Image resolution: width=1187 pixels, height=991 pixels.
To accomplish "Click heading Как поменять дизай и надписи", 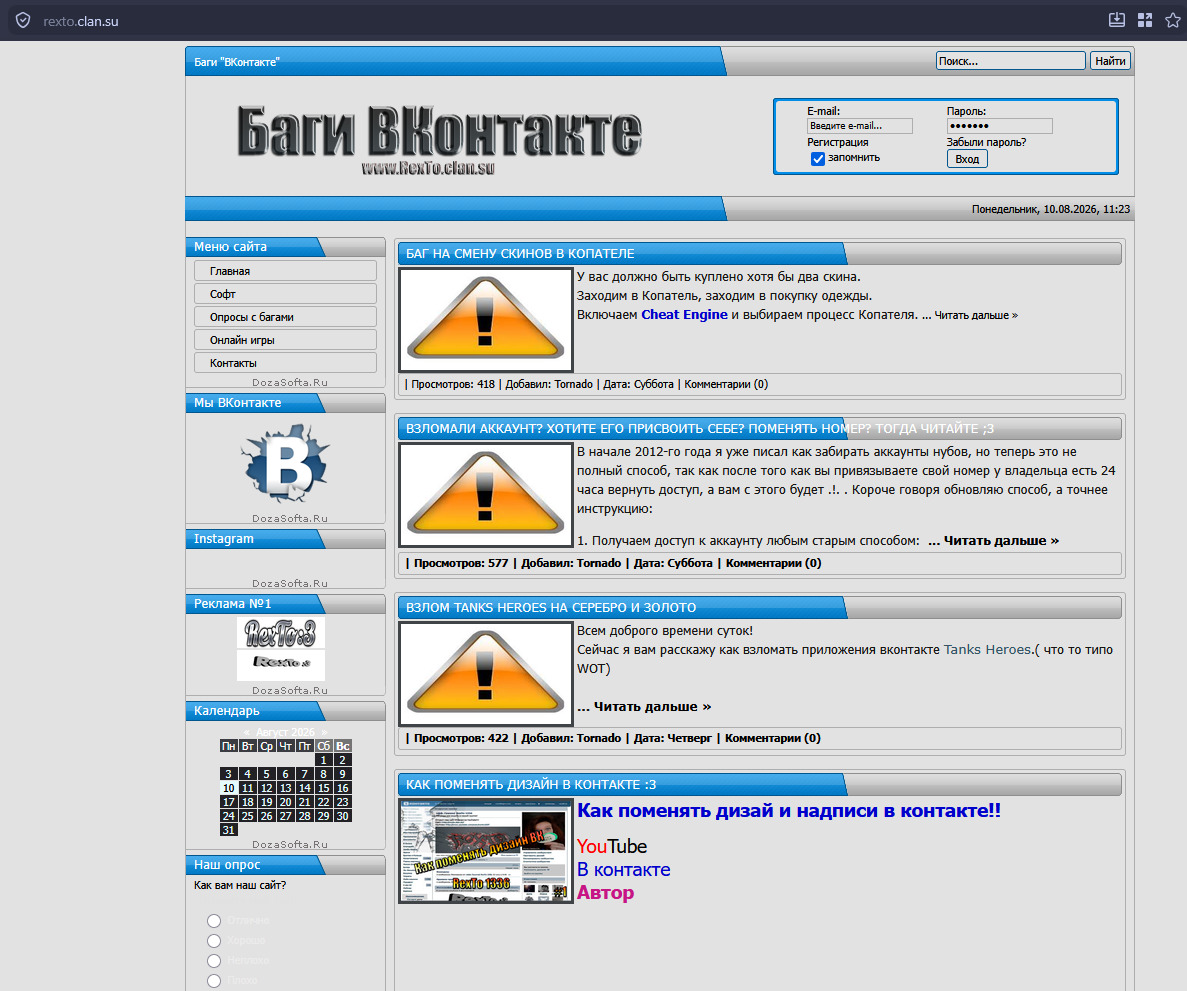I will point(789,811).
